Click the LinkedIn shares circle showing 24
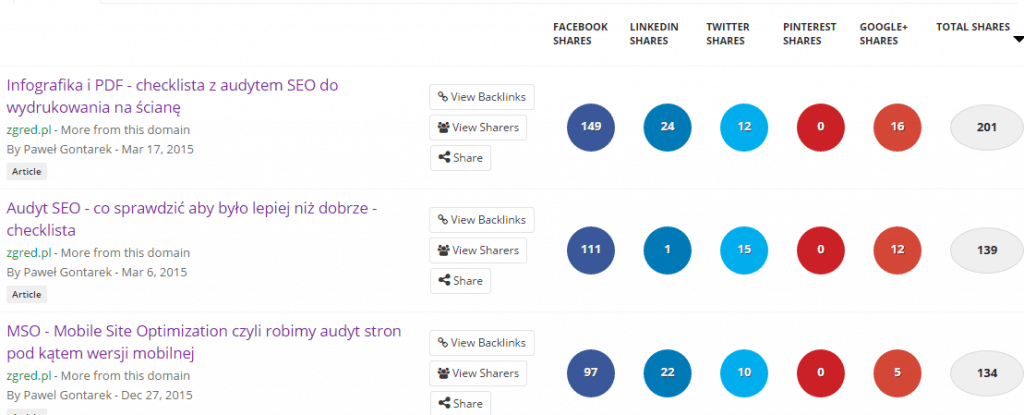Image resolution: width=1024 pixels, height=415 pixels. (x=667, y=127)
